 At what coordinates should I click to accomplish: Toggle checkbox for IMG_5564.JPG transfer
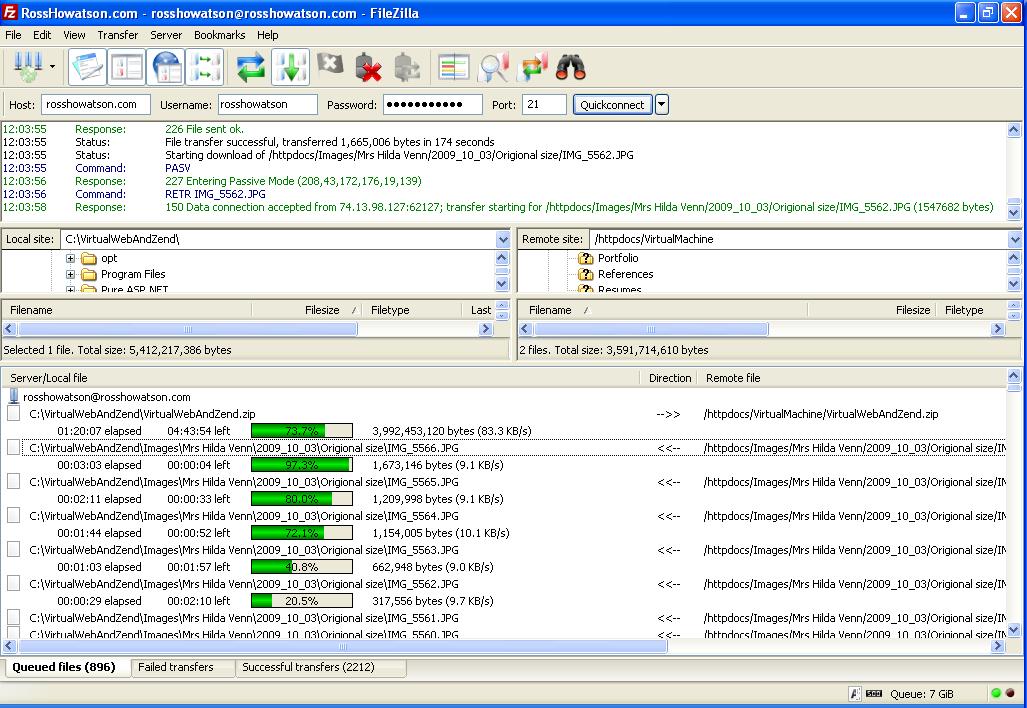(13, 515)
